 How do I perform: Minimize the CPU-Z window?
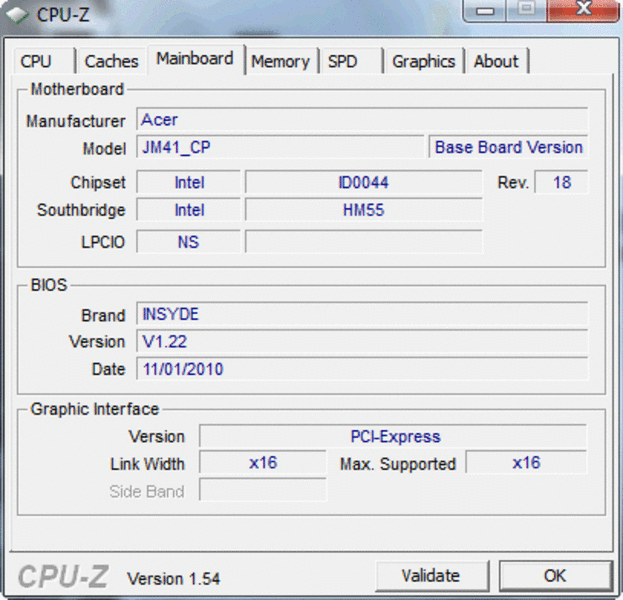pos(485,10)
